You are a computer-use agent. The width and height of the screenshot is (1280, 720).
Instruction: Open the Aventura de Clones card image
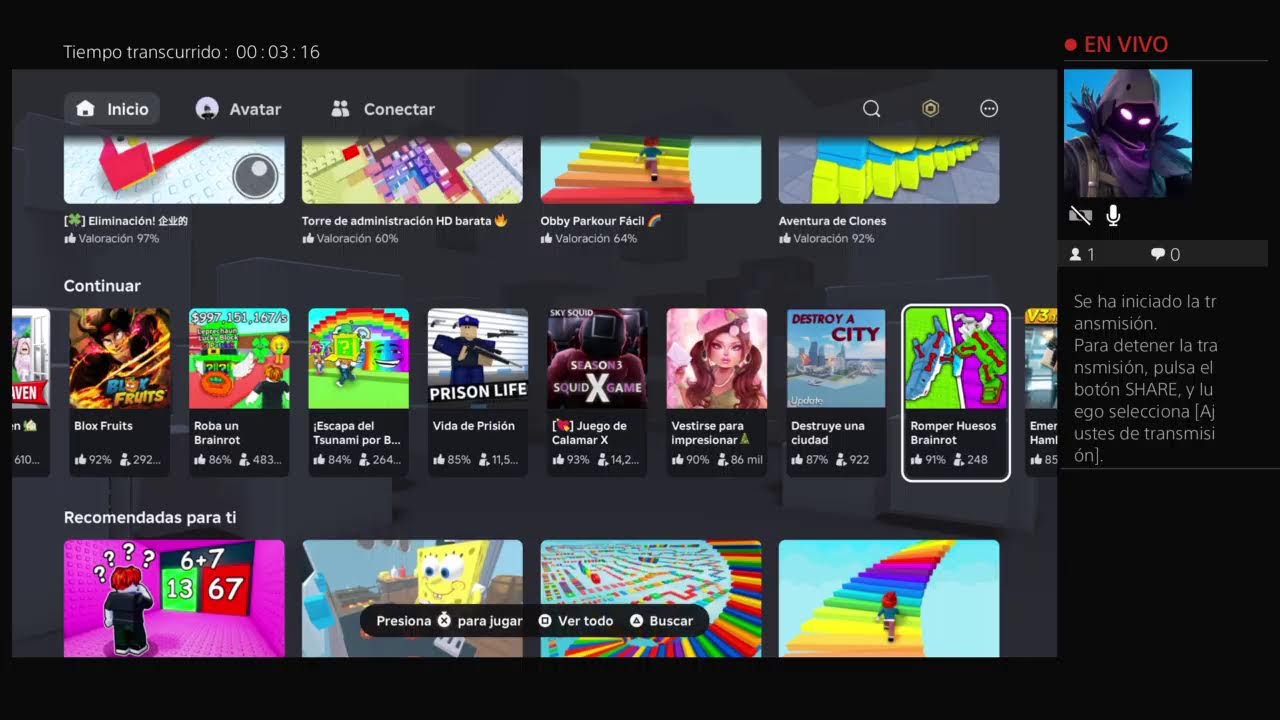coord(889,171)
